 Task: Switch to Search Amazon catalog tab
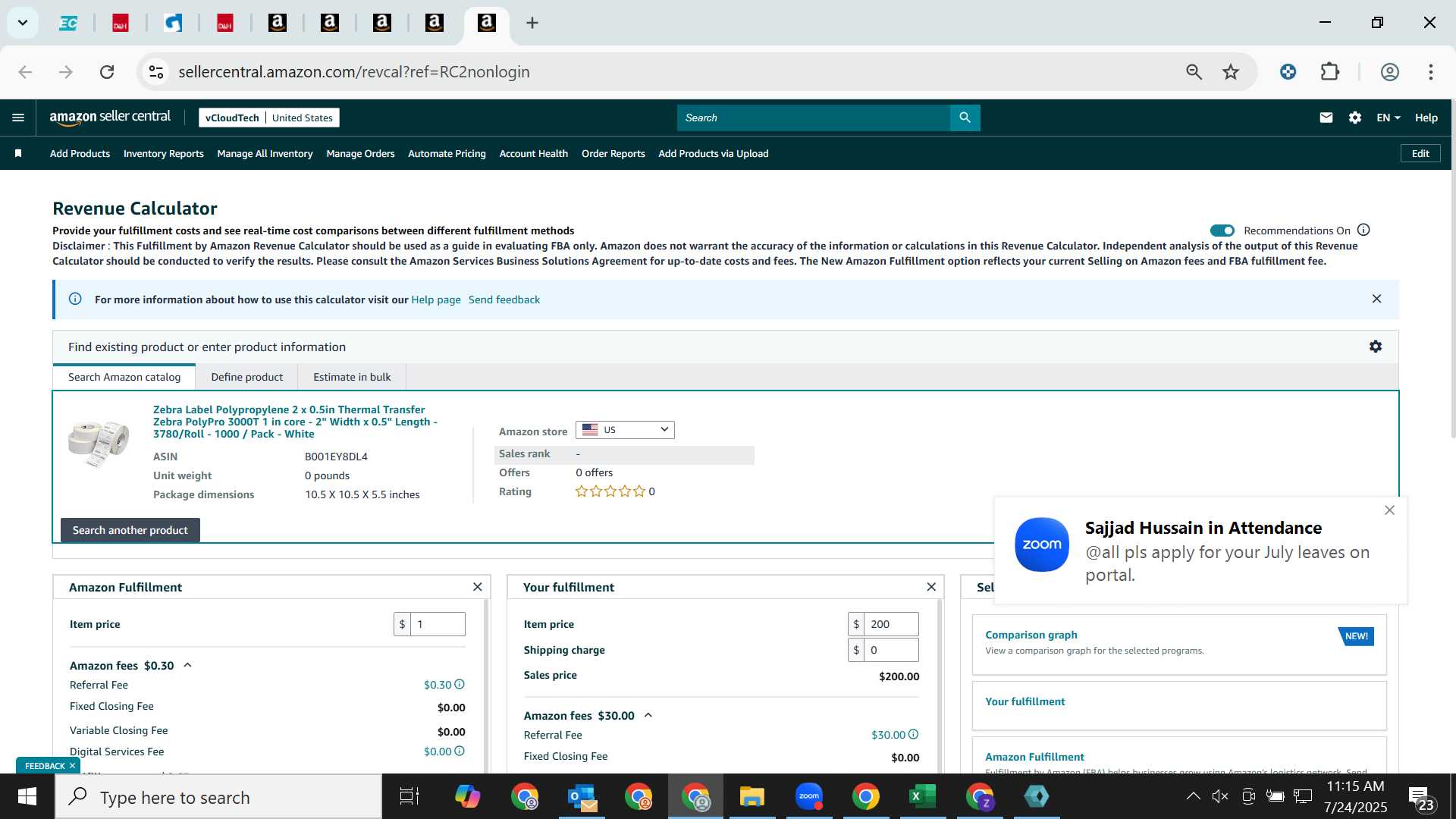click(124, 377)
